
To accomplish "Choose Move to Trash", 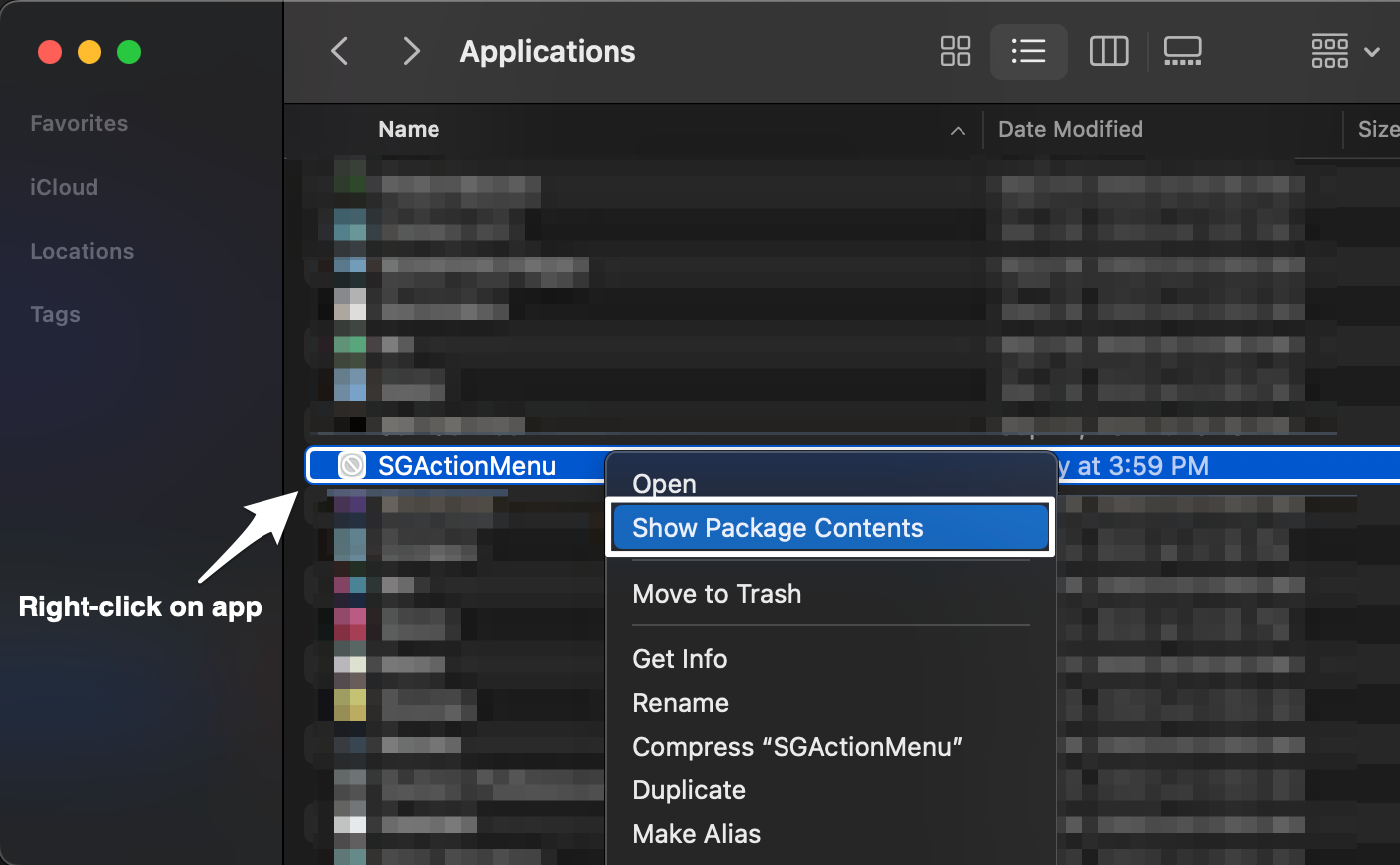I will tap(717, 594).
